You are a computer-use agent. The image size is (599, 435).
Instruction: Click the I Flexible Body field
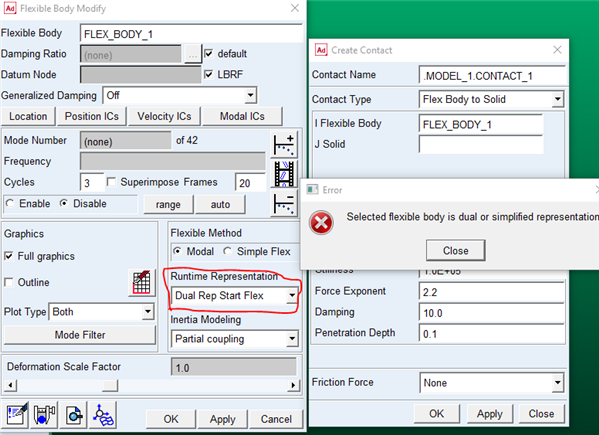(481, 124)
